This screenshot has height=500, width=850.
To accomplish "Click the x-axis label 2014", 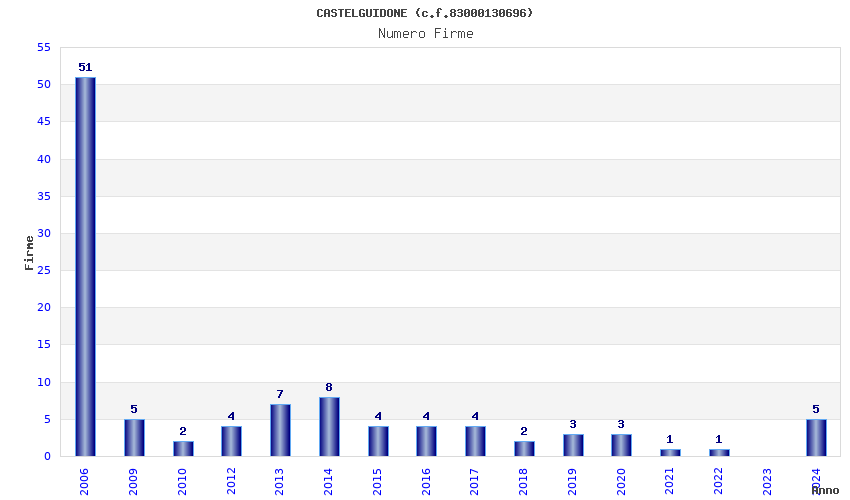I will pyautogui.click(x=328, y=482).
